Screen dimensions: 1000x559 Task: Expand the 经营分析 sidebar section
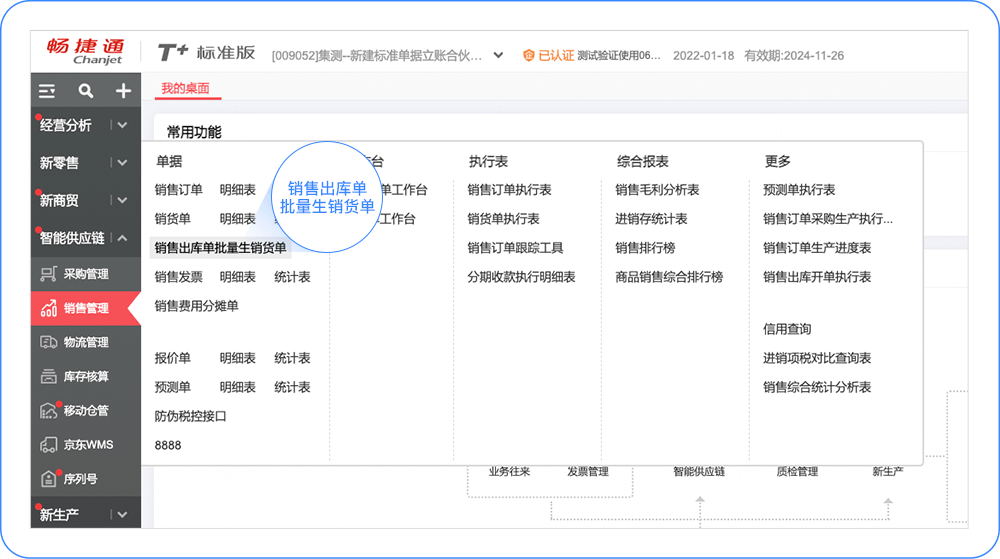[x=122, y=125]
